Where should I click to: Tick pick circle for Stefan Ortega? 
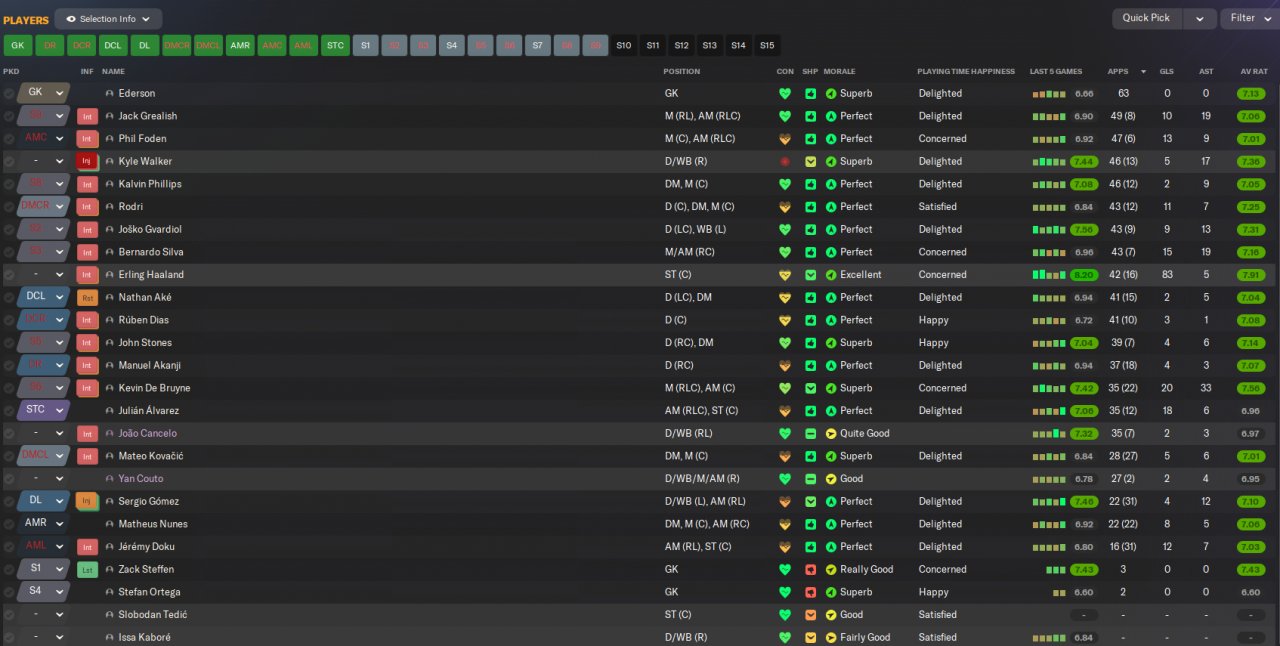(9, 592)
